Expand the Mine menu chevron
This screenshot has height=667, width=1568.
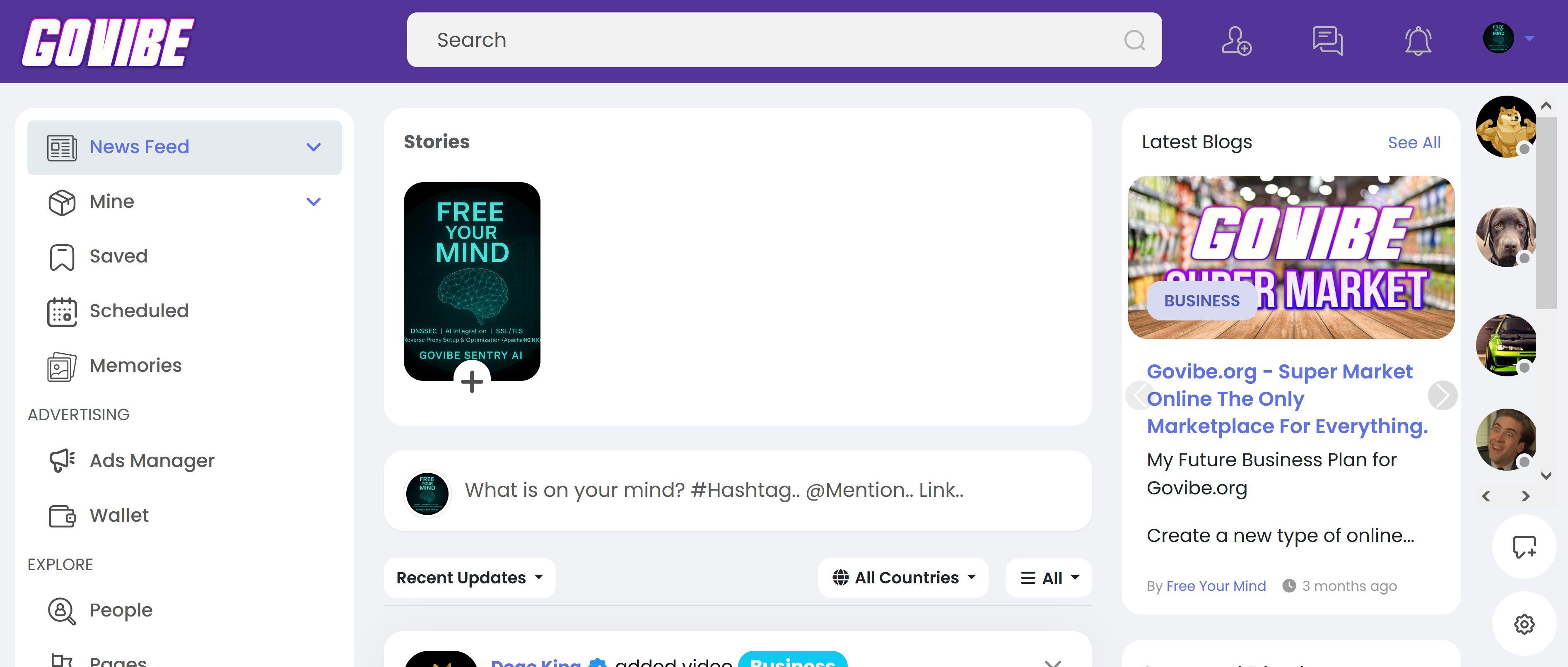pyautogui.click(x=314, y=202)
